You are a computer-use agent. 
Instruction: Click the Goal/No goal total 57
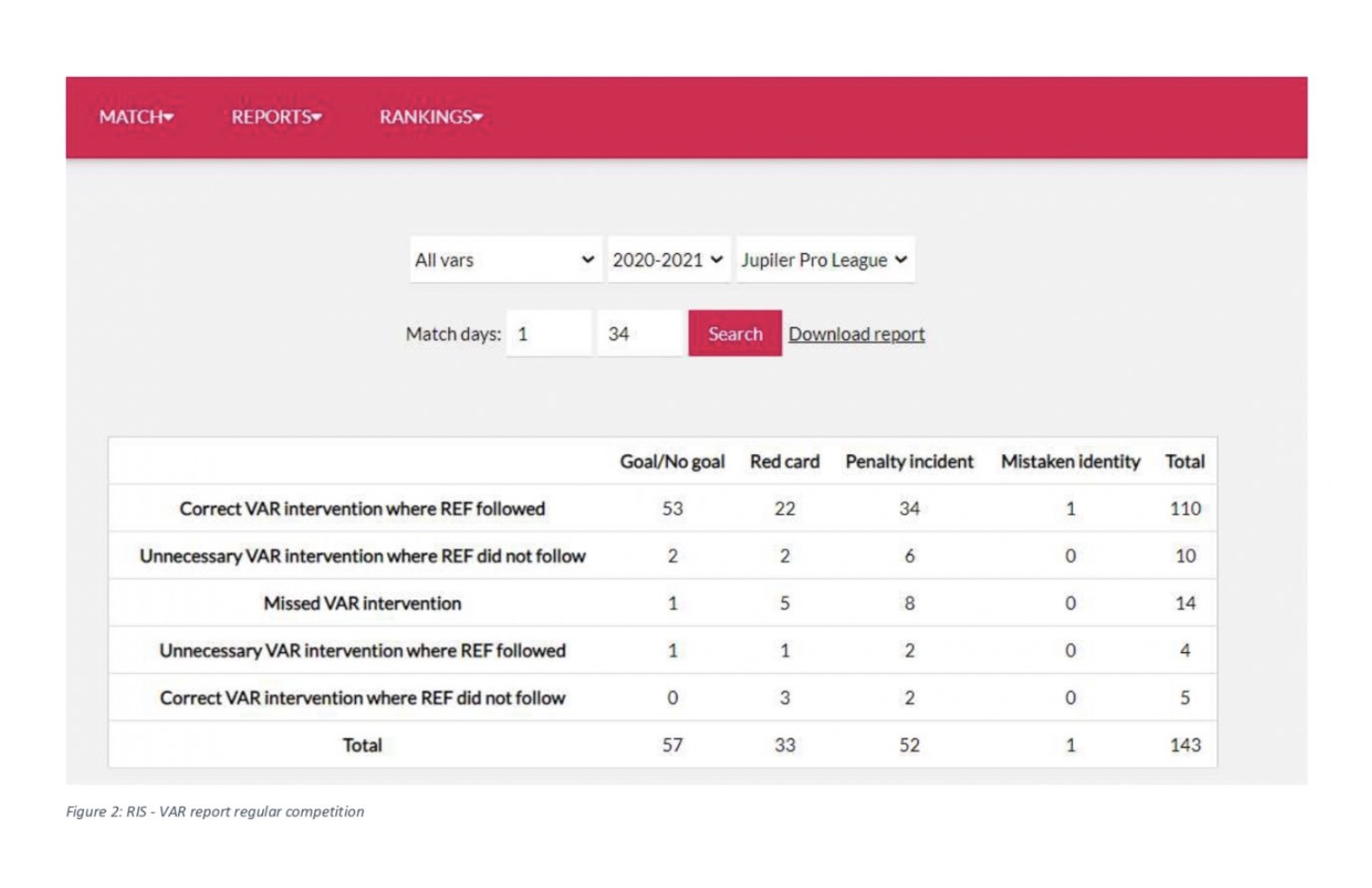672,745
